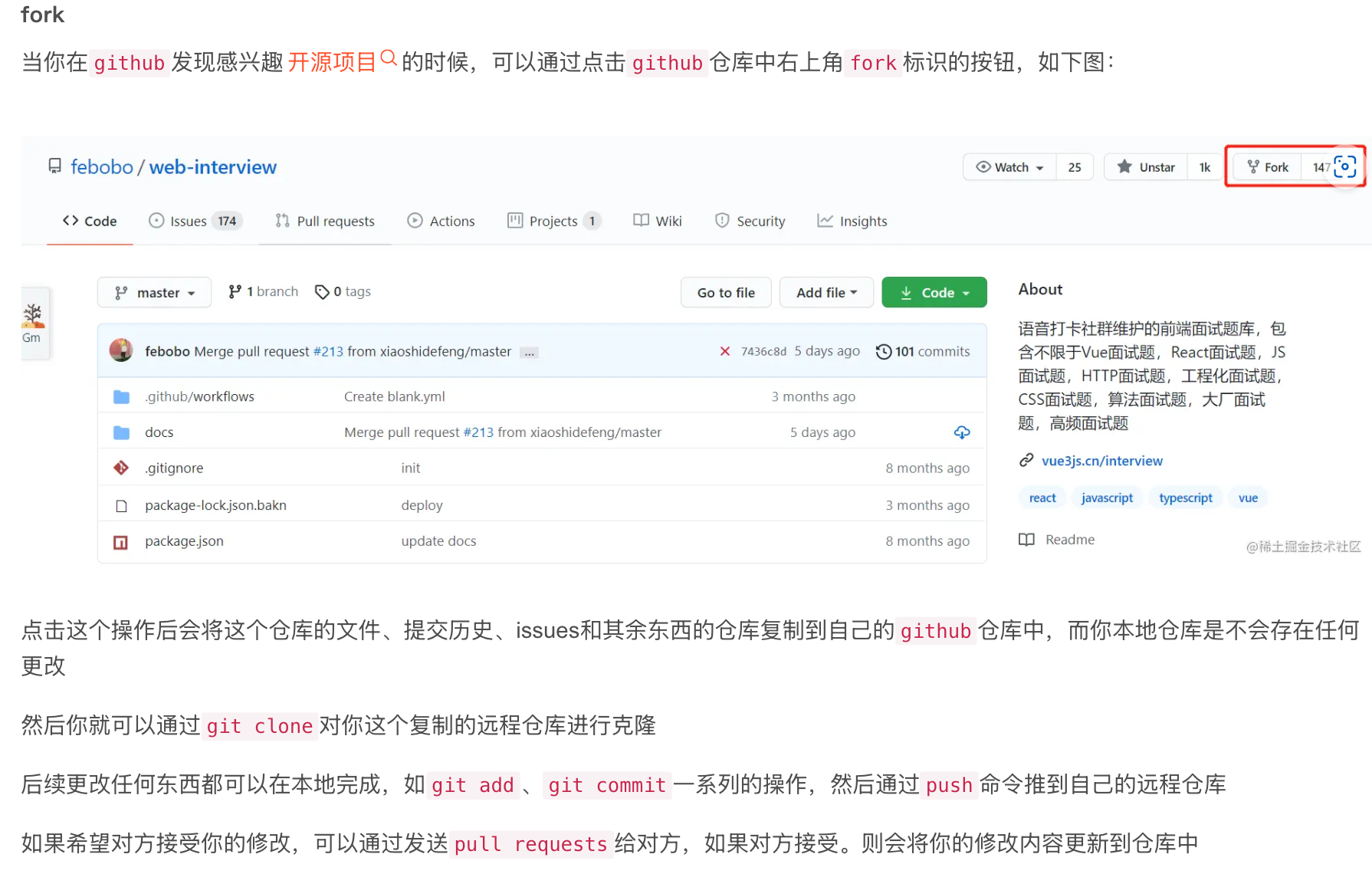Click the red search magnifier icon after 开源项目

click(x=389, y=58)
